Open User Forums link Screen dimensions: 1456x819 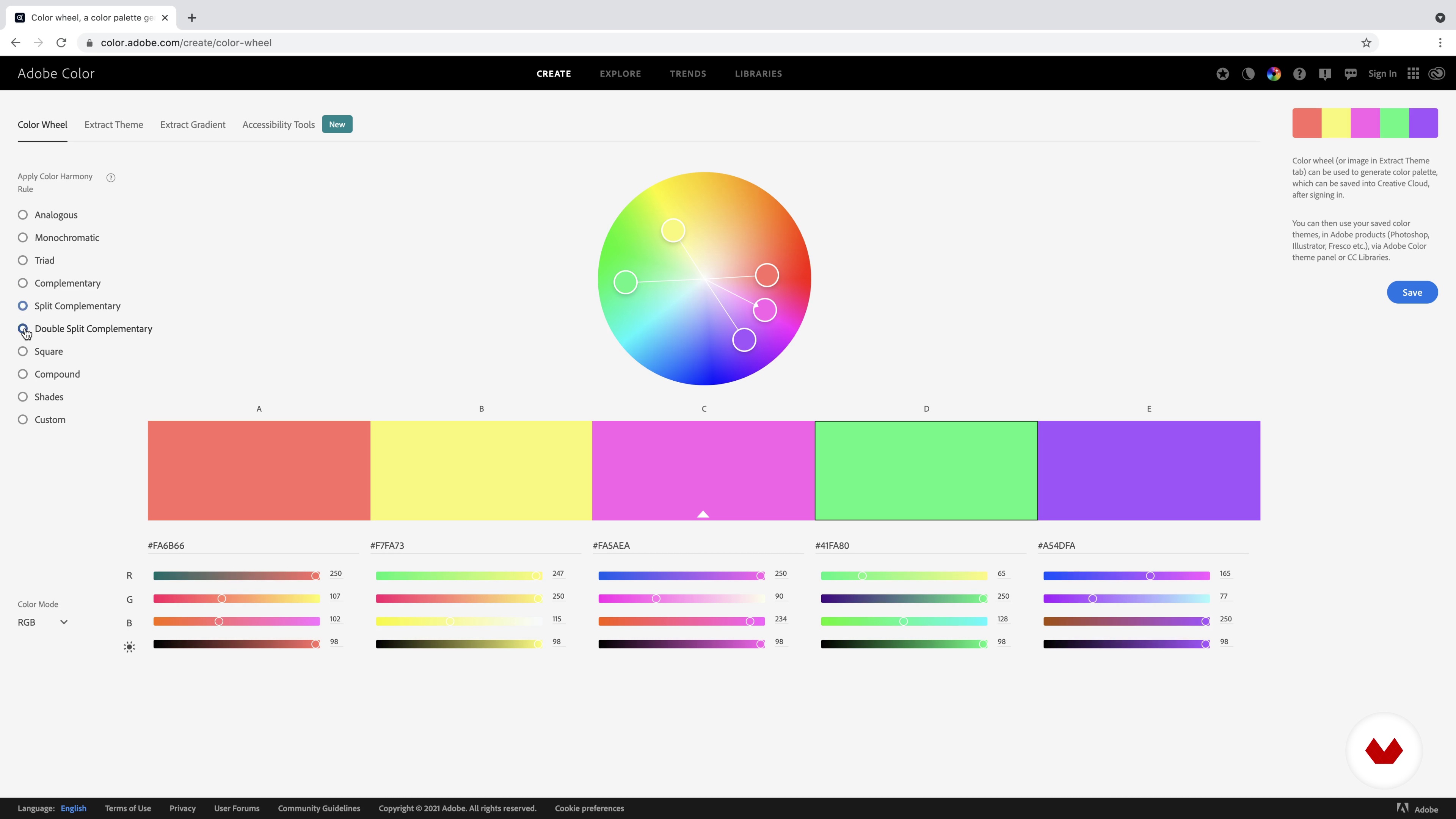click(x=237, y=808)
